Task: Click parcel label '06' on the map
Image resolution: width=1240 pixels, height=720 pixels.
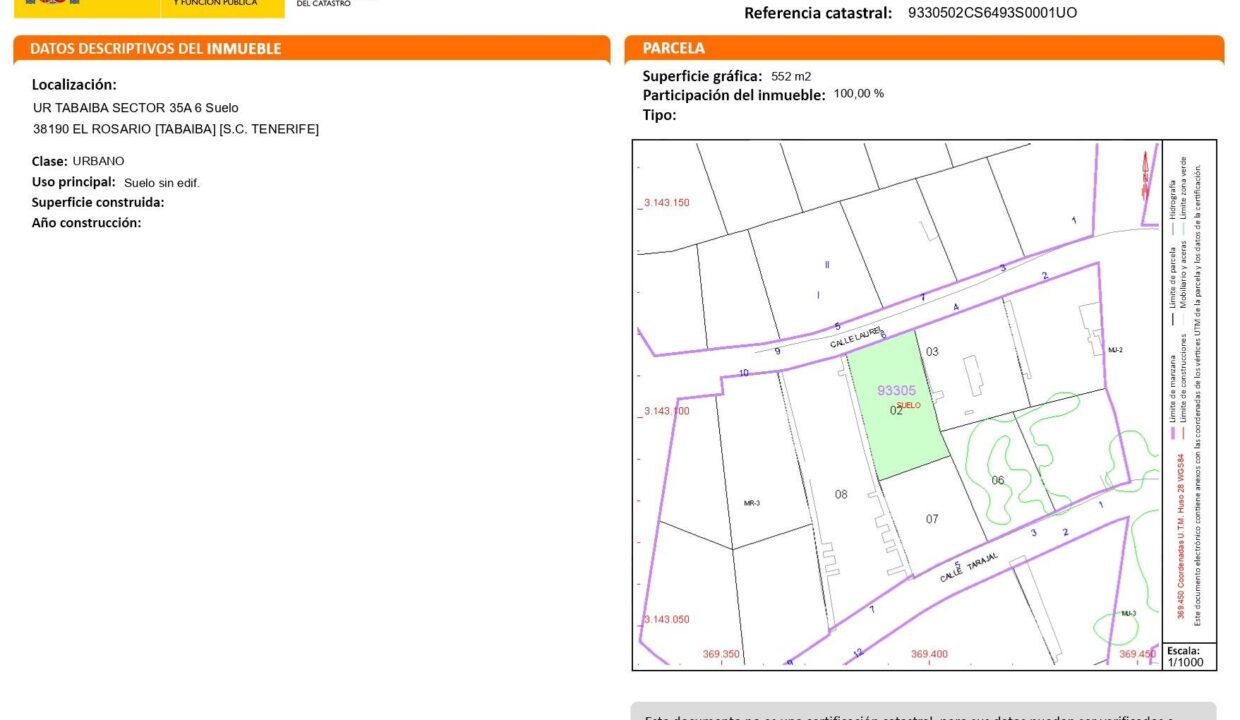Action: [x=997, y=481]
